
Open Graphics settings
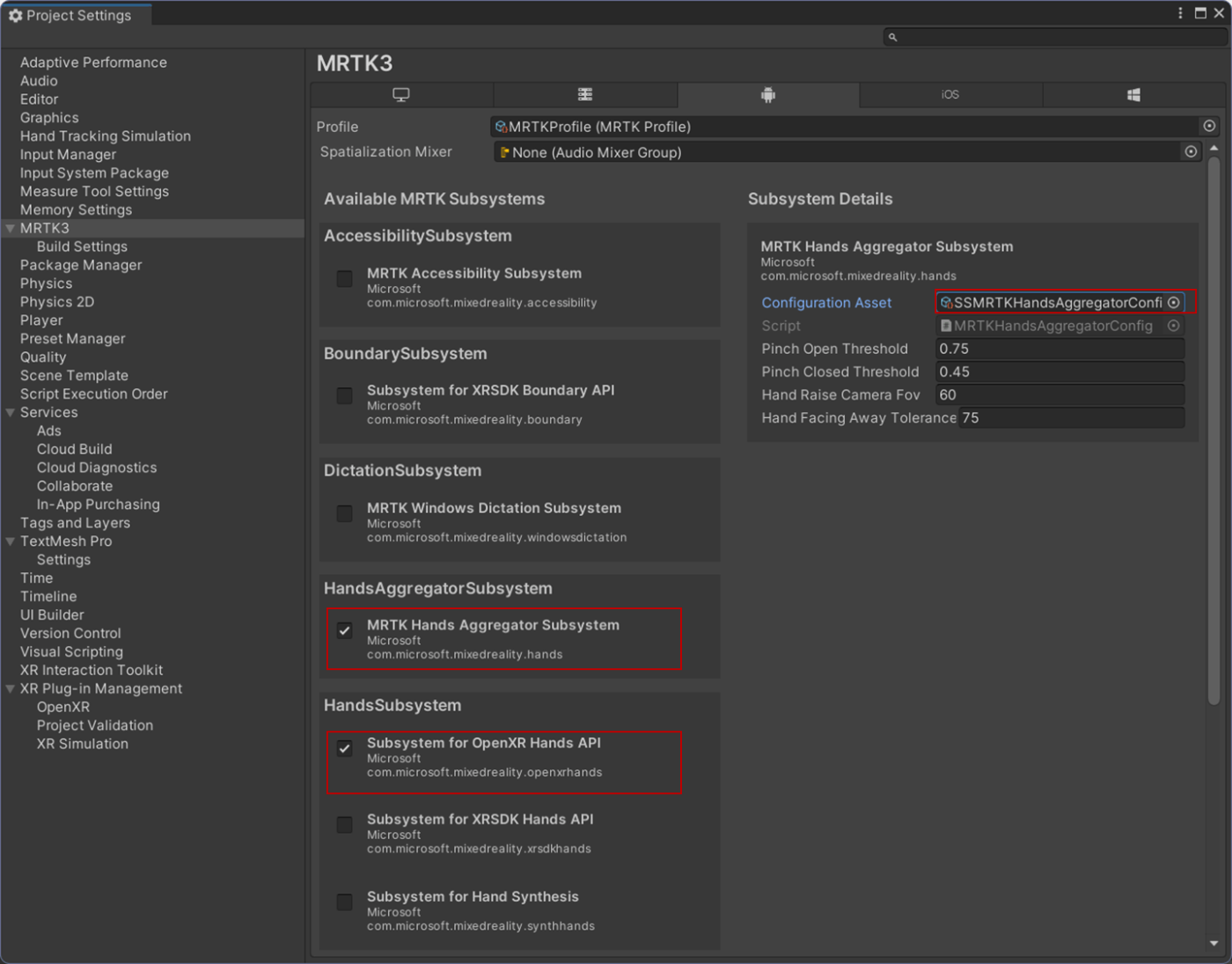(x=49, y=118)
